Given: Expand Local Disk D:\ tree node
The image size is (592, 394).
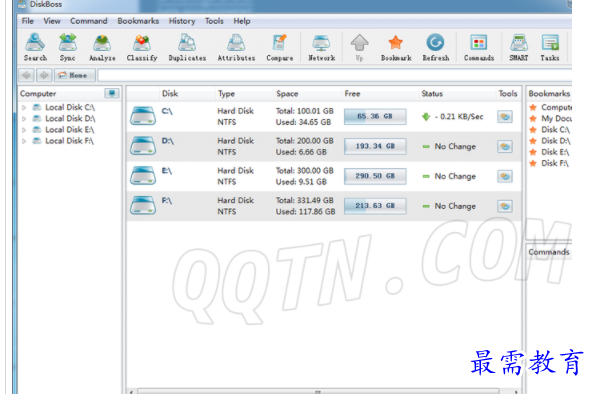Looking at the screenshot, I should 24,119.
